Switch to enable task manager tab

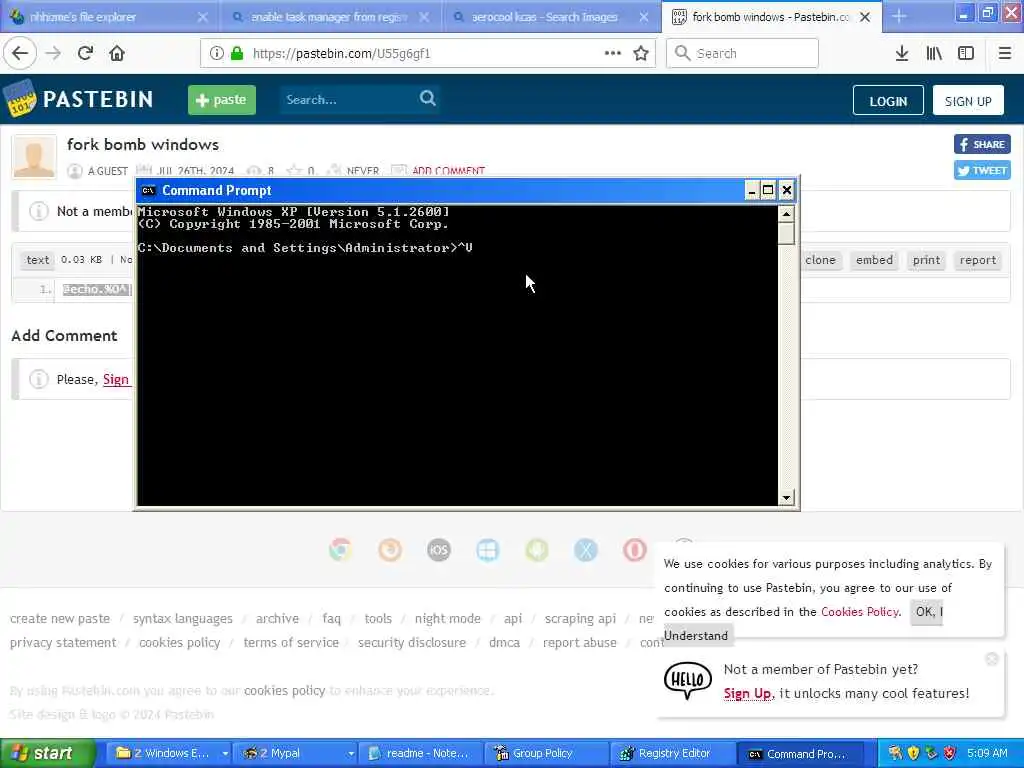click(x=328, y=17)
